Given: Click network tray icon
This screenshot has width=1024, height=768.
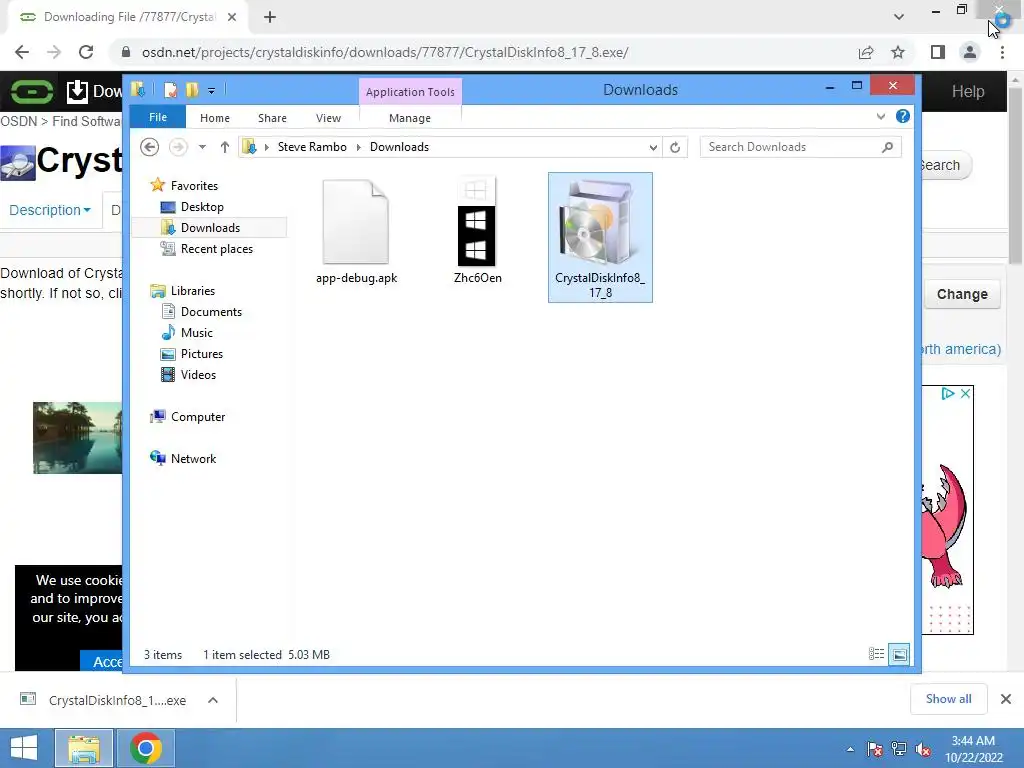Looking at the screenshot, I should coord(899,749).
